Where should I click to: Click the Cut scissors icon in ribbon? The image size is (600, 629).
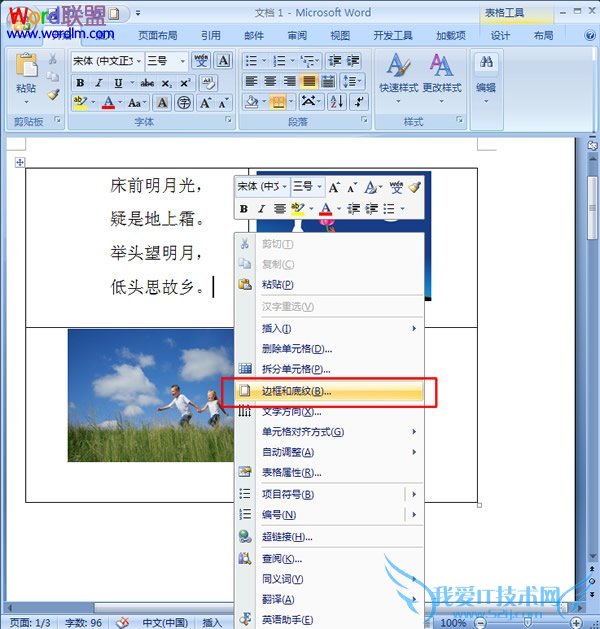click(53, 59)
